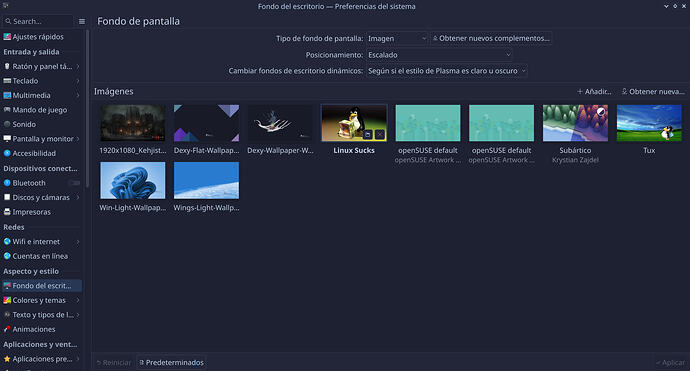690x371 pixels.
Task: Select the first openSUSE default thumbnail
Action: point(428,123)
